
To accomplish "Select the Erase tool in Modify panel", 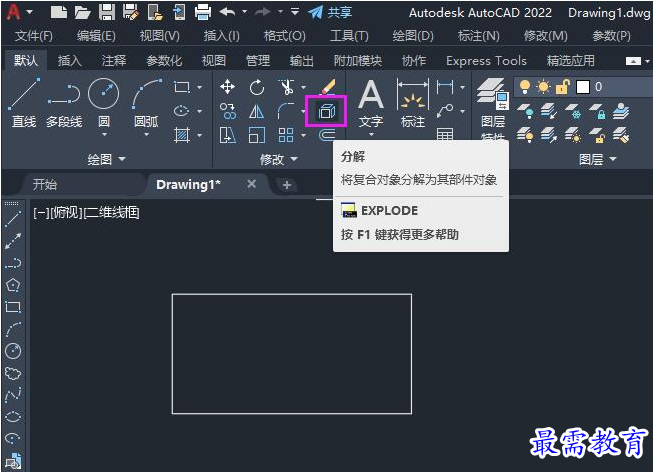I will [x=328, y=87].
